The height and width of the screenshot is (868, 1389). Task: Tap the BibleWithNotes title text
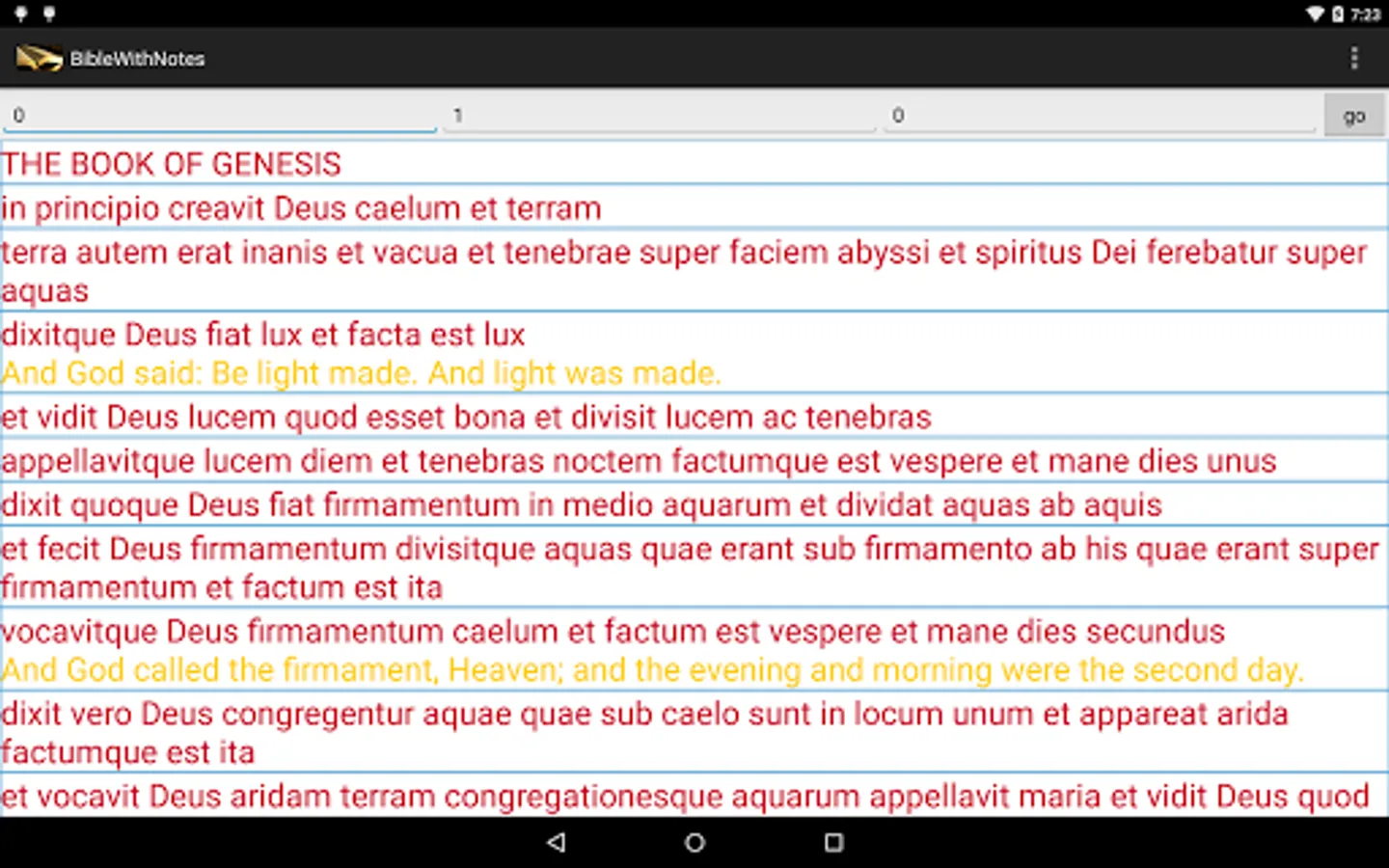point(137,59)
